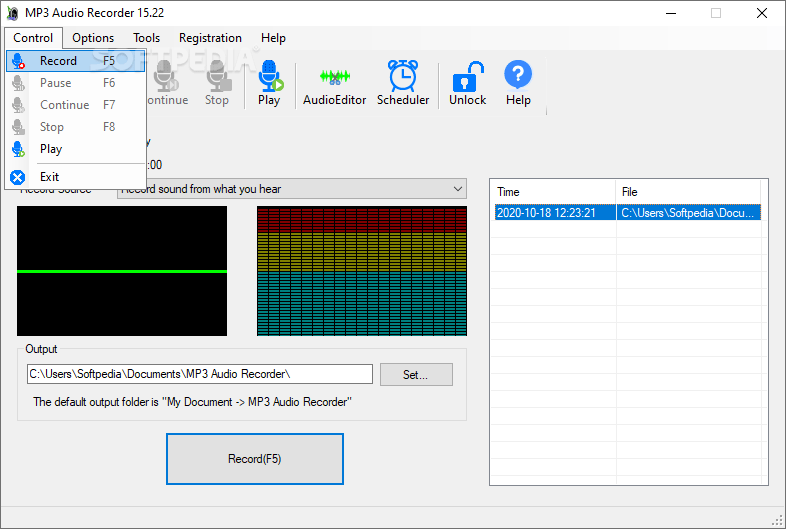Click the Play microphone icon in Control menu
The height and width of the screenshot is (529, 786).
[19, 149]
